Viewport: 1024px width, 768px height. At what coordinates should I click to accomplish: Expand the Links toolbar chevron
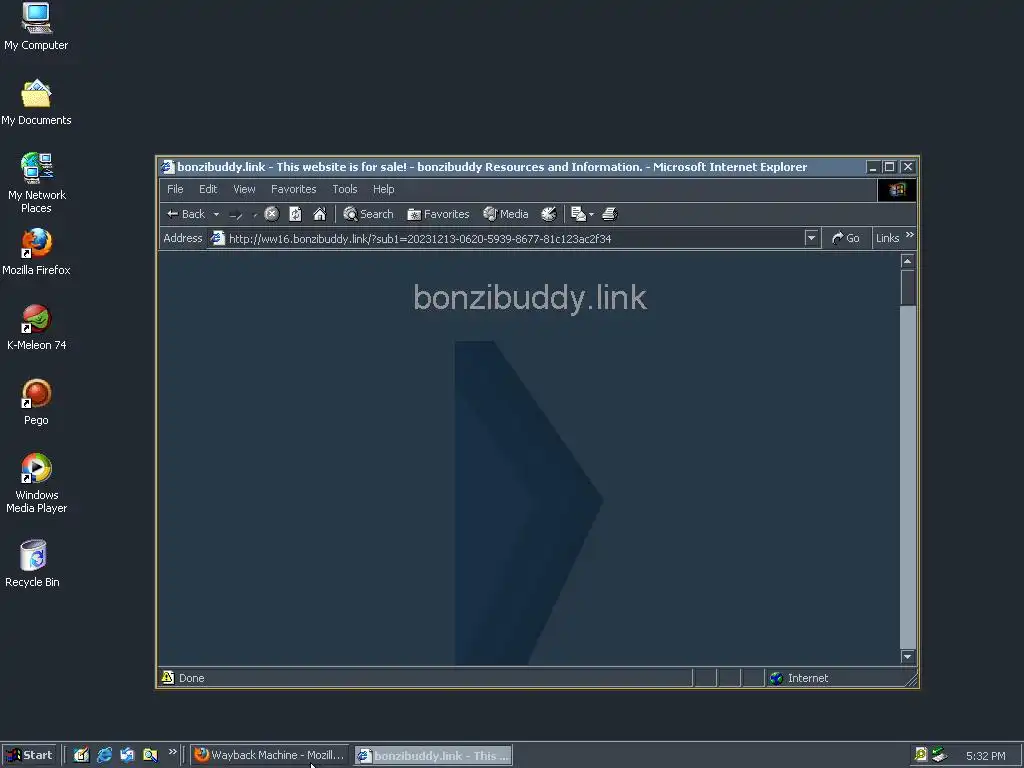tap(910, 235)
